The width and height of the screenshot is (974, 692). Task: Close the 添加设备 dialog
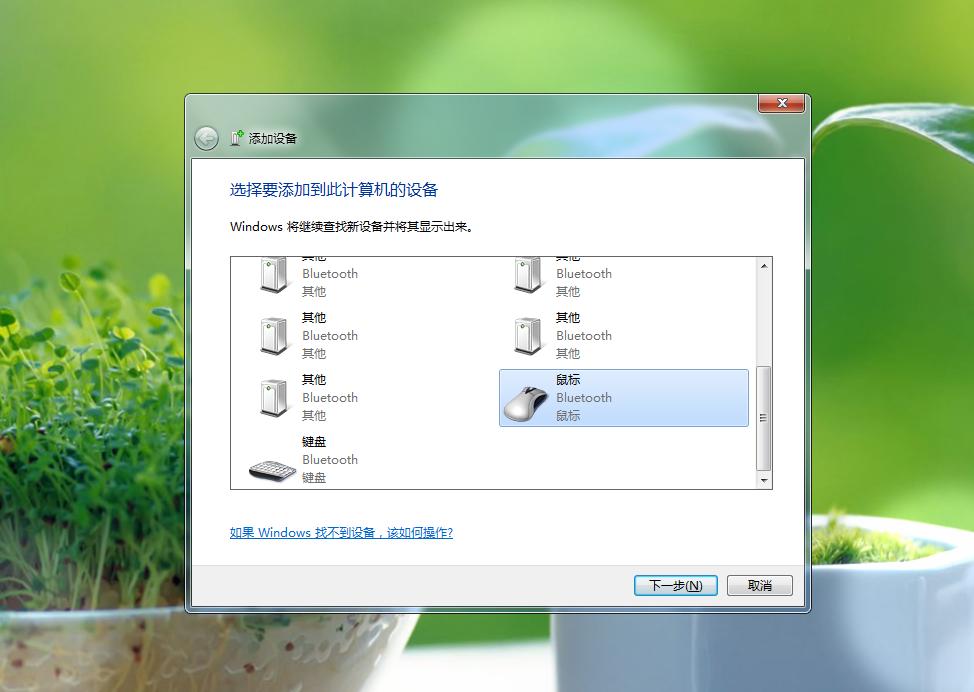[x=781, y=103]
